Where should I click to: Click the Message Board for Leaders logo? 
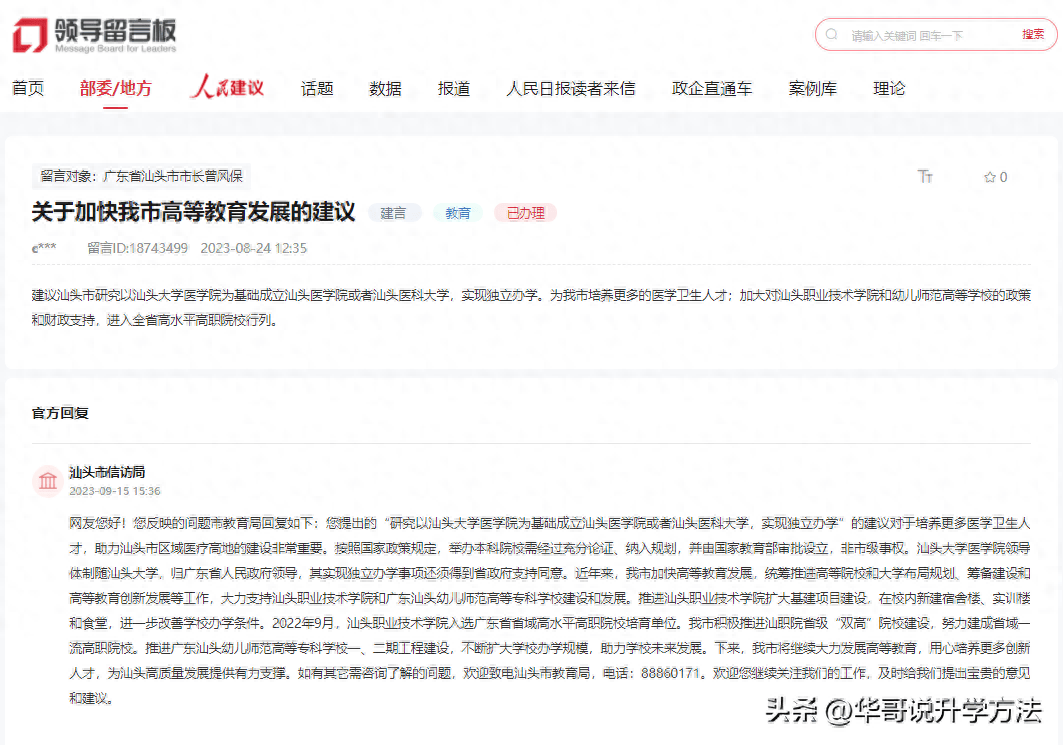click(95, 34)
